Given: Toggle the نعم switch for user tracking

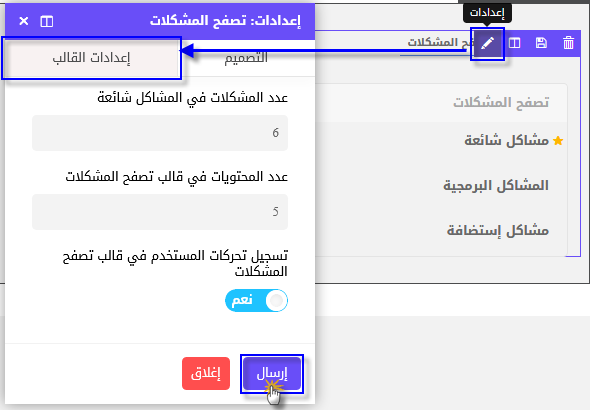Looking at the screenshot, I should coord(256,300).
